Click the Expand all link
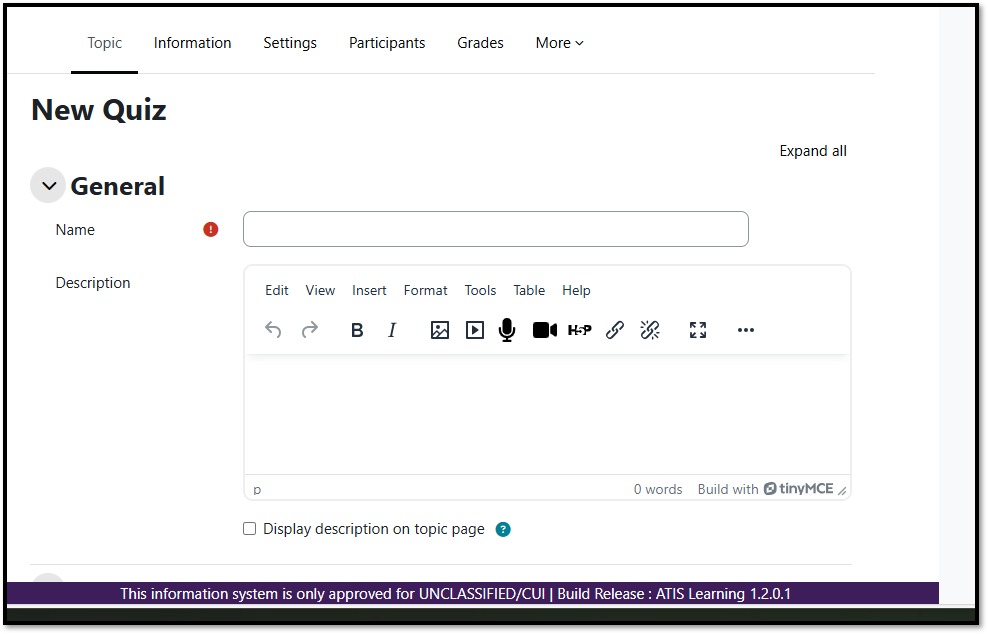Image resolution: width=988 pixels, height=634 pixels. click(x=813, y=151)
